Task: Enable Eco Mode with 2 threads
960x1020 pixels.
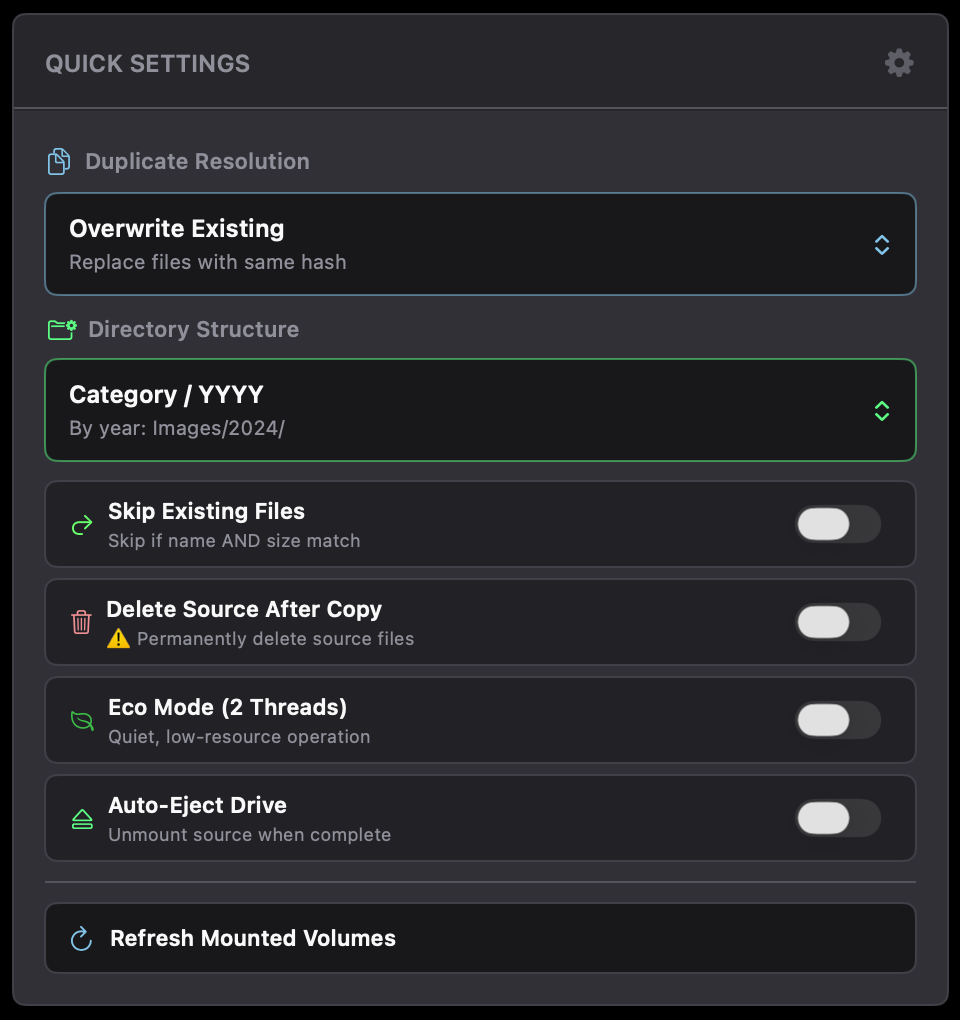Action: [838, 720]
